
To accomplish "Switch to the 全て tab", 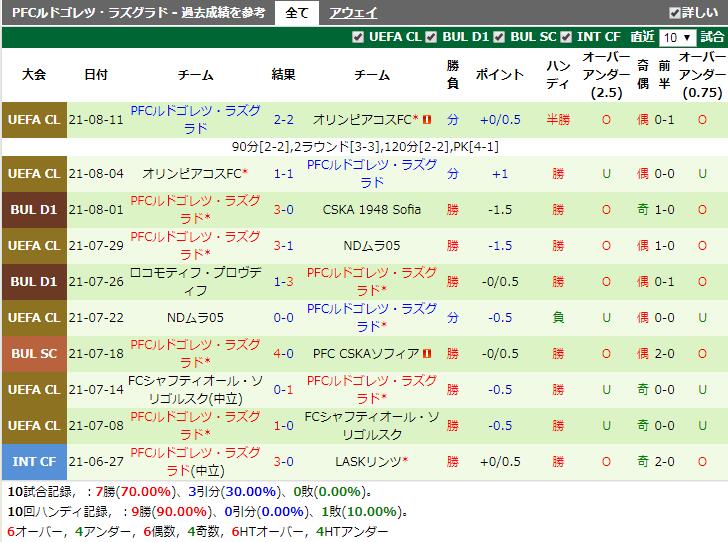I will point(297,13).
